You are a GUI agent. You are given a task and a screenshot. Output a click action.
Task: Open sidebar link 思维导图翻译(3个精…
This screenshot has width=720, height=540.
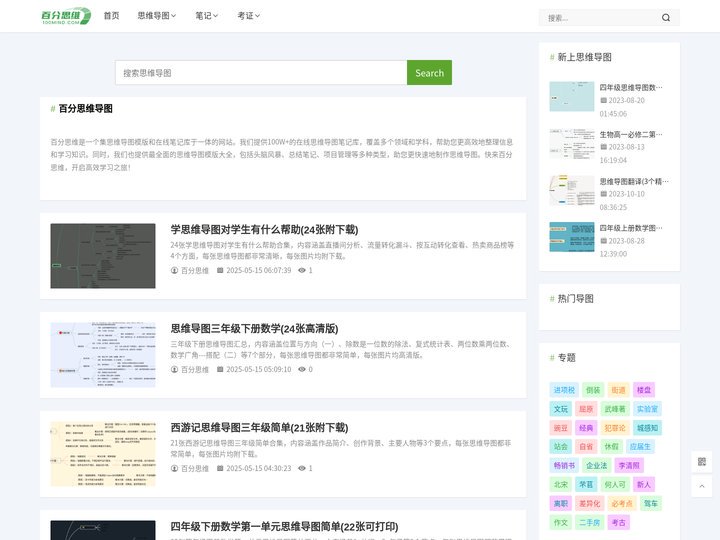tap(634, 181)
